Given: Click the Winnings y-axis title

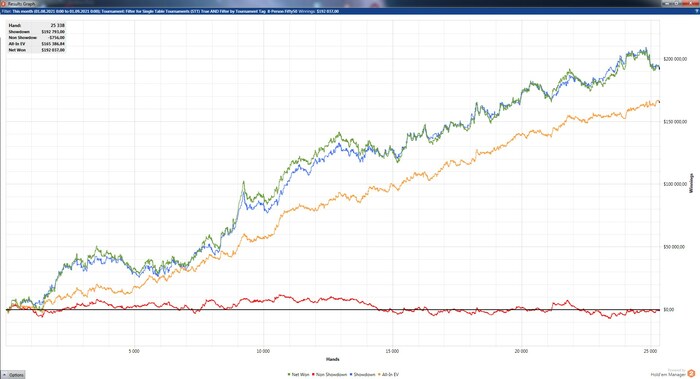Looking at the screenshot, I should pos(692,183).
